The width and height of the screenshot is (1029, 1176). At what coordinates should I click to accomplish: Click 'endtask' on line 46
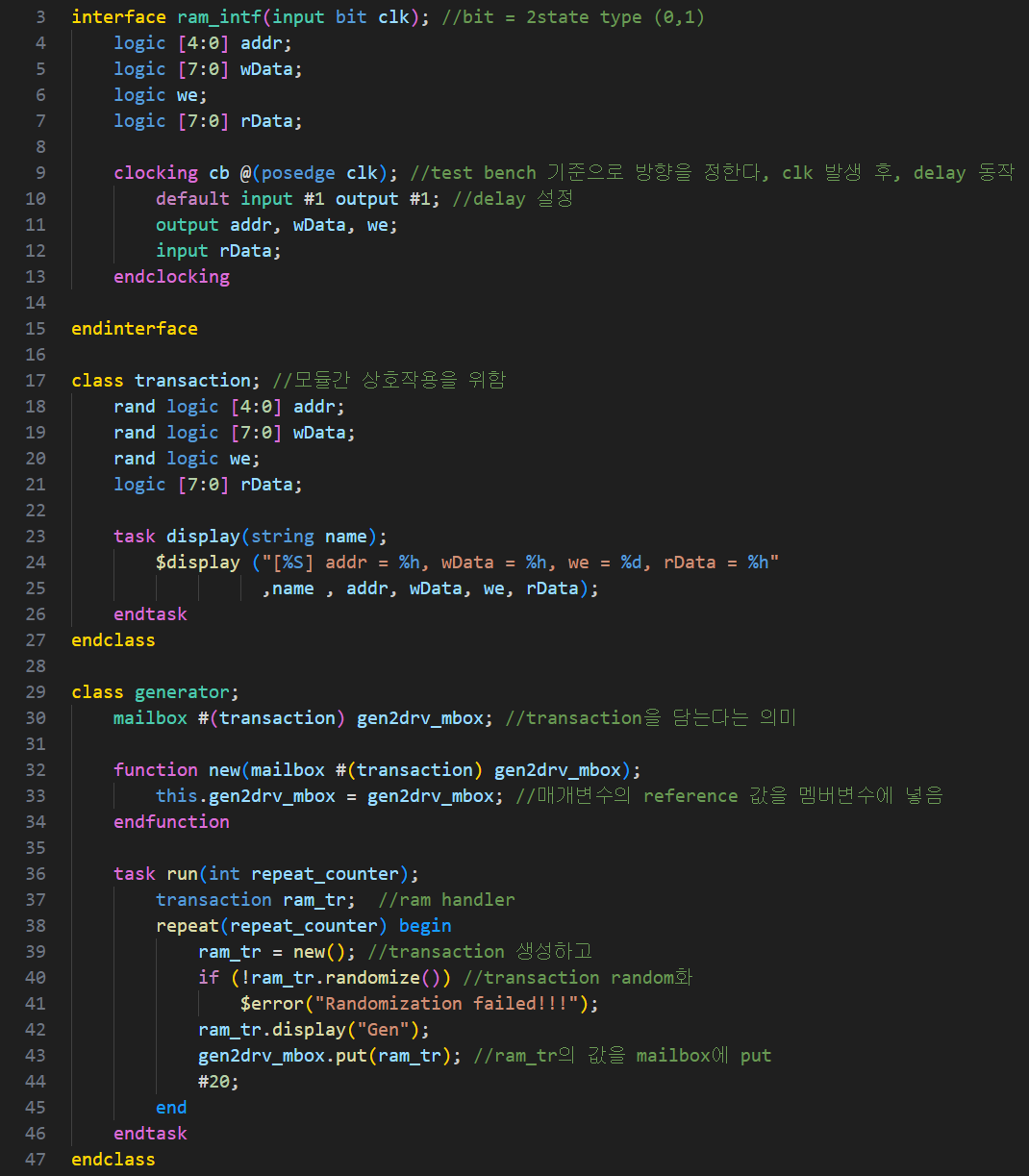tap(150, 1134)
